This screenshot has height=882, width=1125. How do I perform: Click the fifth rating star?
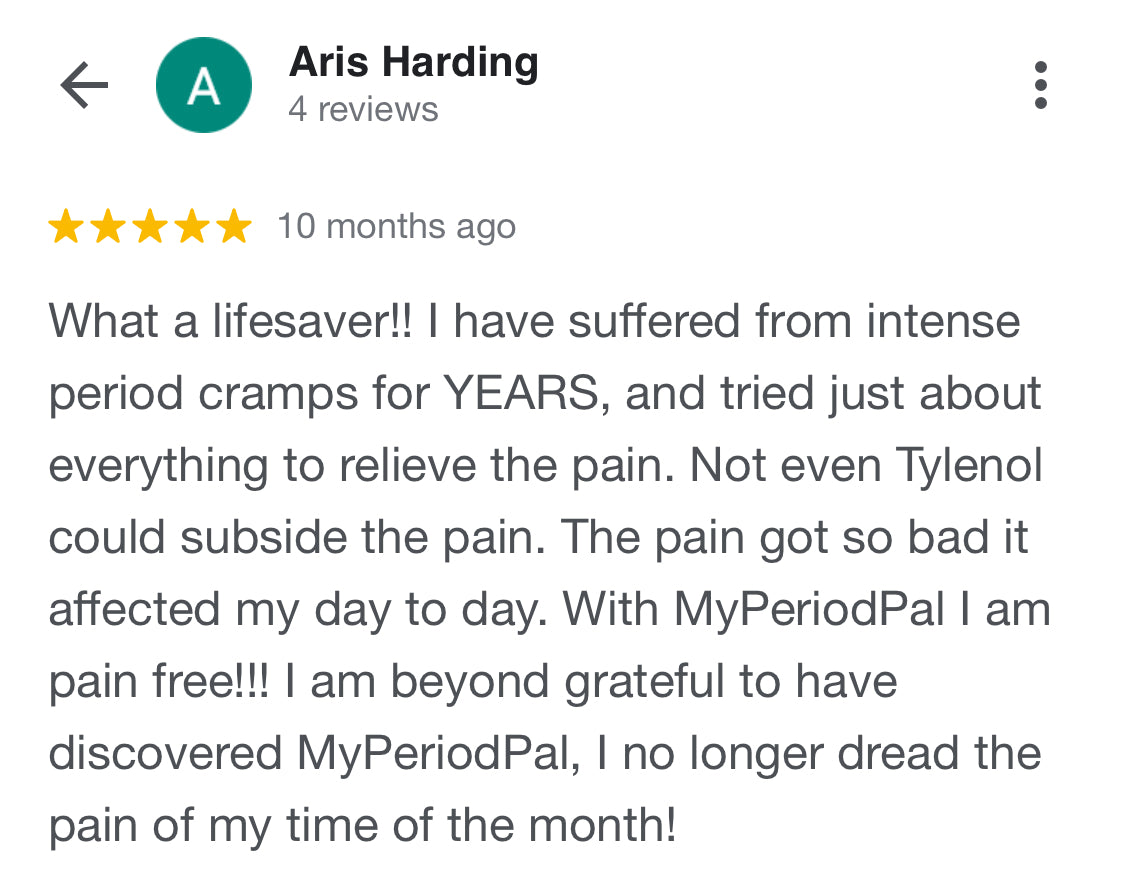tap(234, 228)
